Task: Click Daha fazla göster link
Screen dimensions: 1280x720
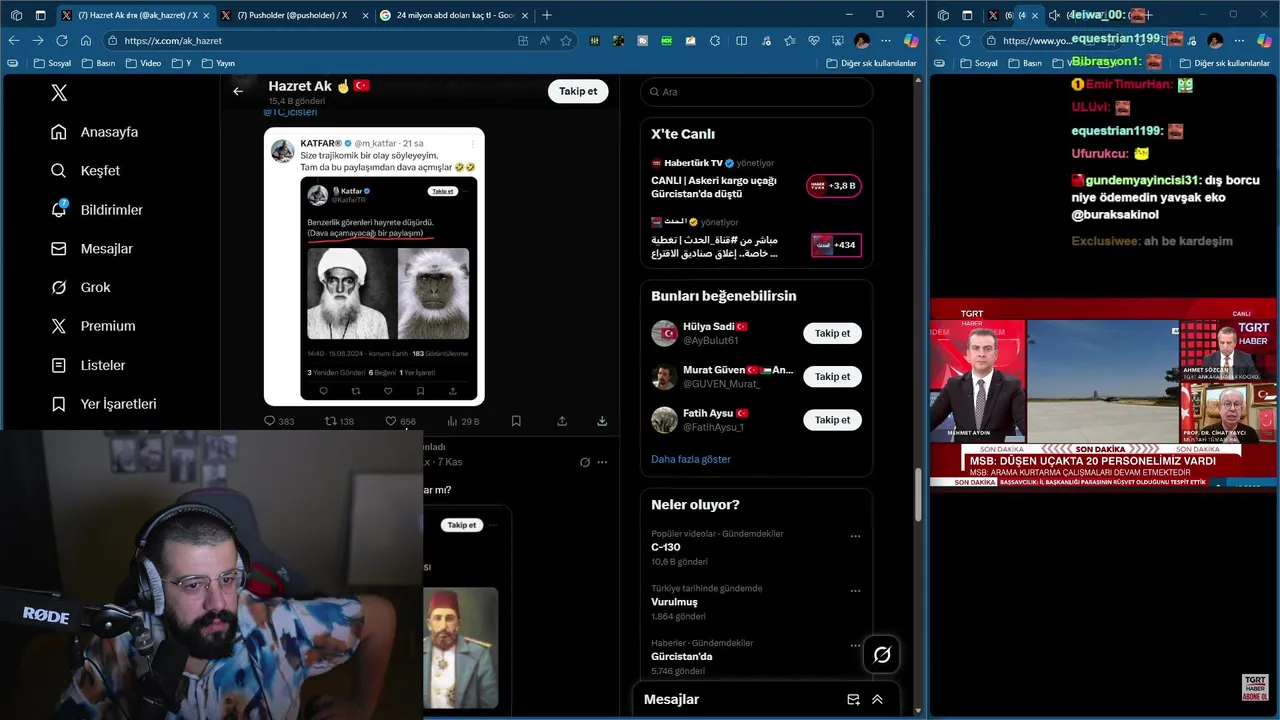Action: (x=691, y=459)
